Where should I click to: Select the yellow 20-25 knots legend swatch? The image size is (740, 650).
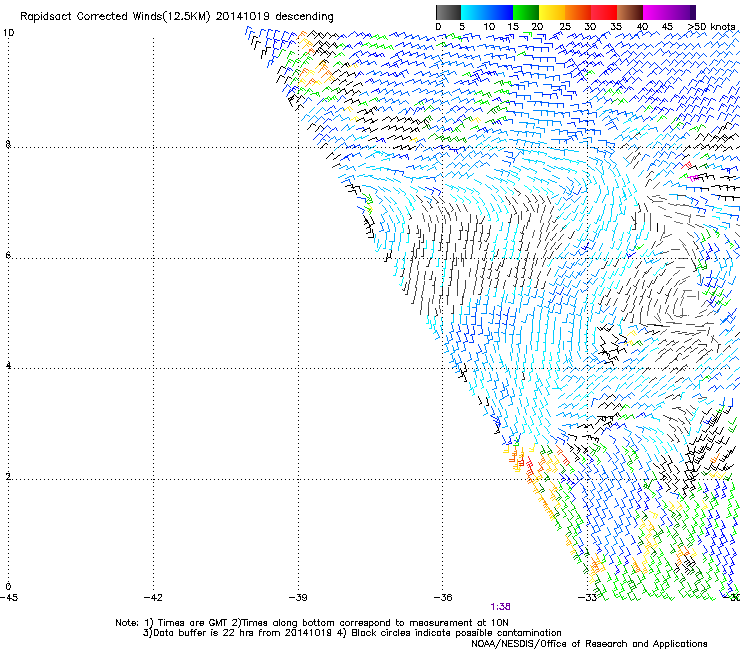(552, 12)
